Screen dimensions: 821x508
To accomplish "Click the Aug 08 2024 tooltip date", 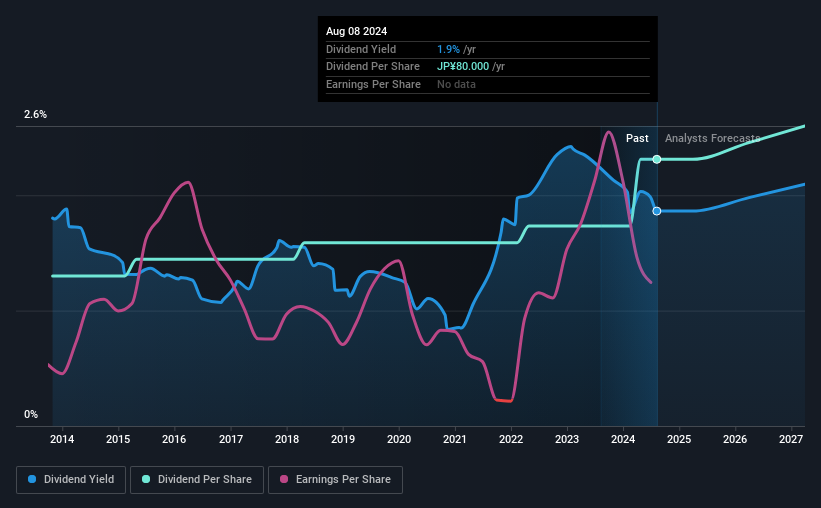I will pos(357,31).
